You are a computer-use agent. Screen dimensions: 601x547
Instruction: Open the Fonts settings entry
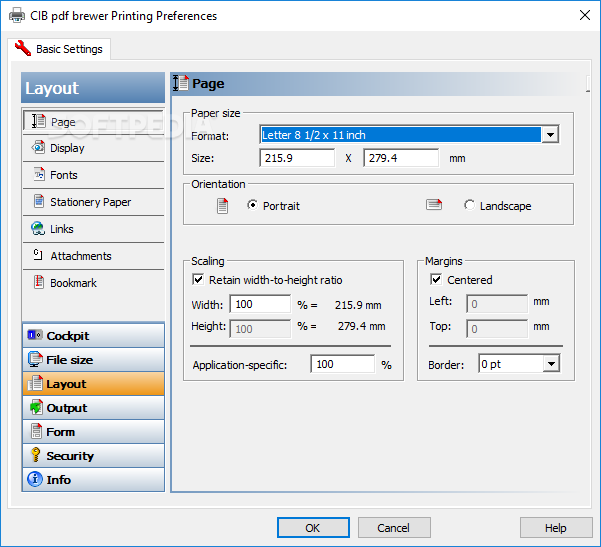tap(94, 175)
